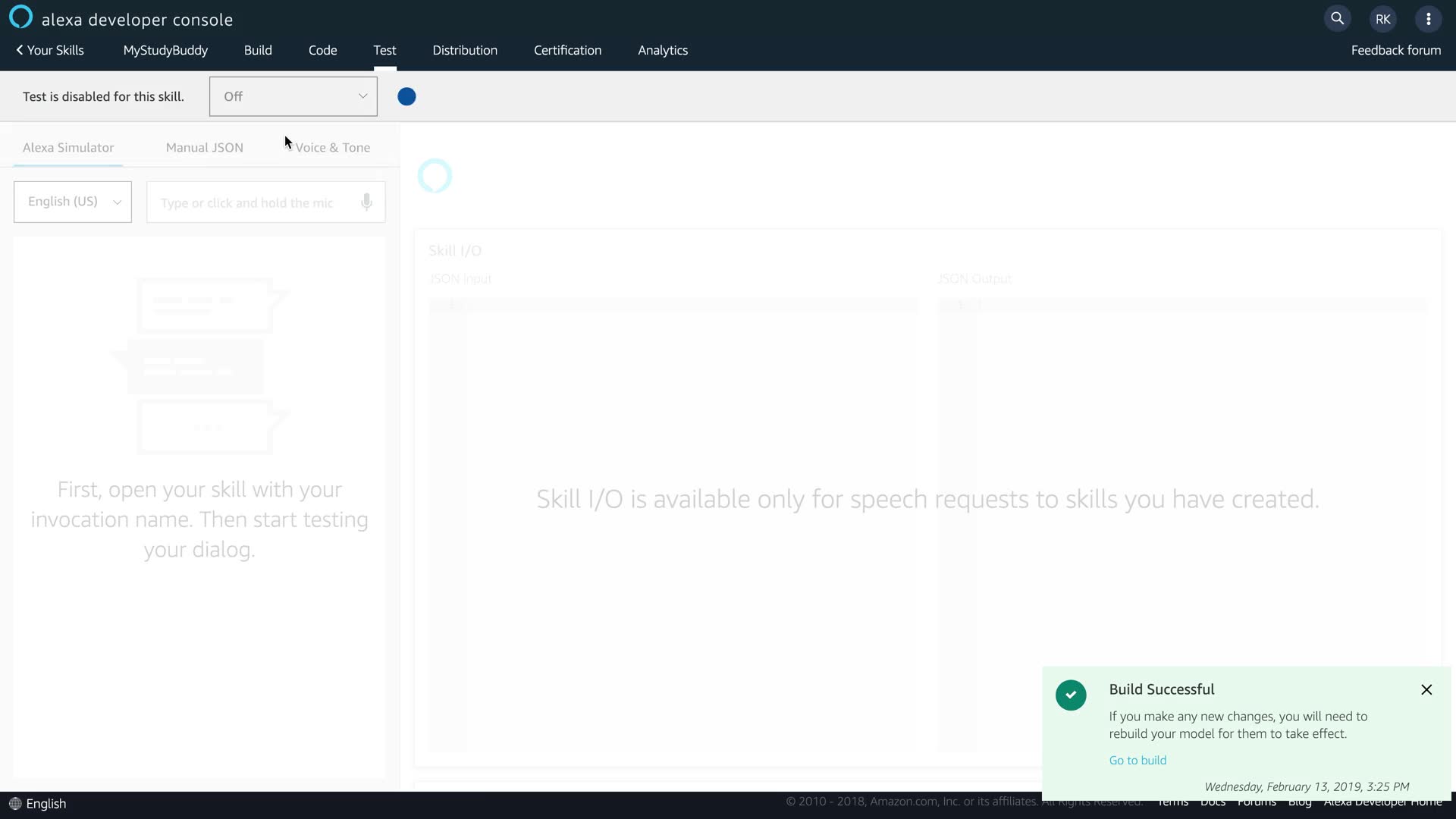Expand the English (US) locale dropdown
This screenshot has height=819, width=1456.
pyautogui.click(x=73, y=202)
